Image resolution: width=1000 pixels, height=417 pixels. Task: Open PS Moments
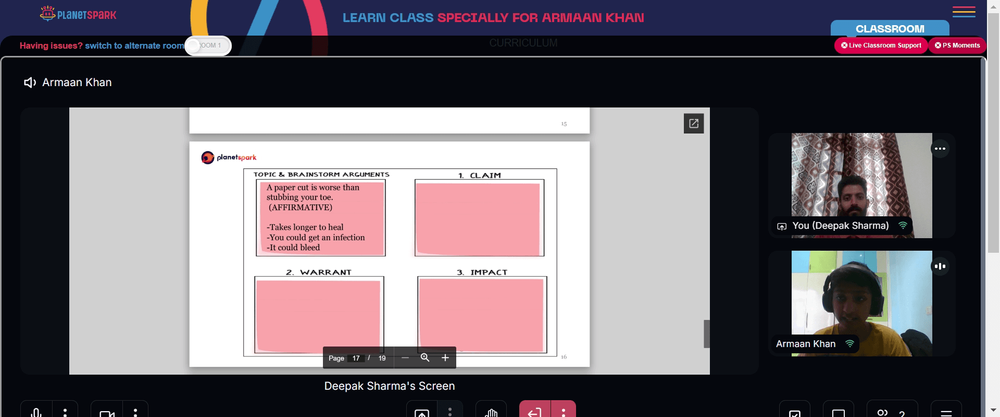click(957, 45)
